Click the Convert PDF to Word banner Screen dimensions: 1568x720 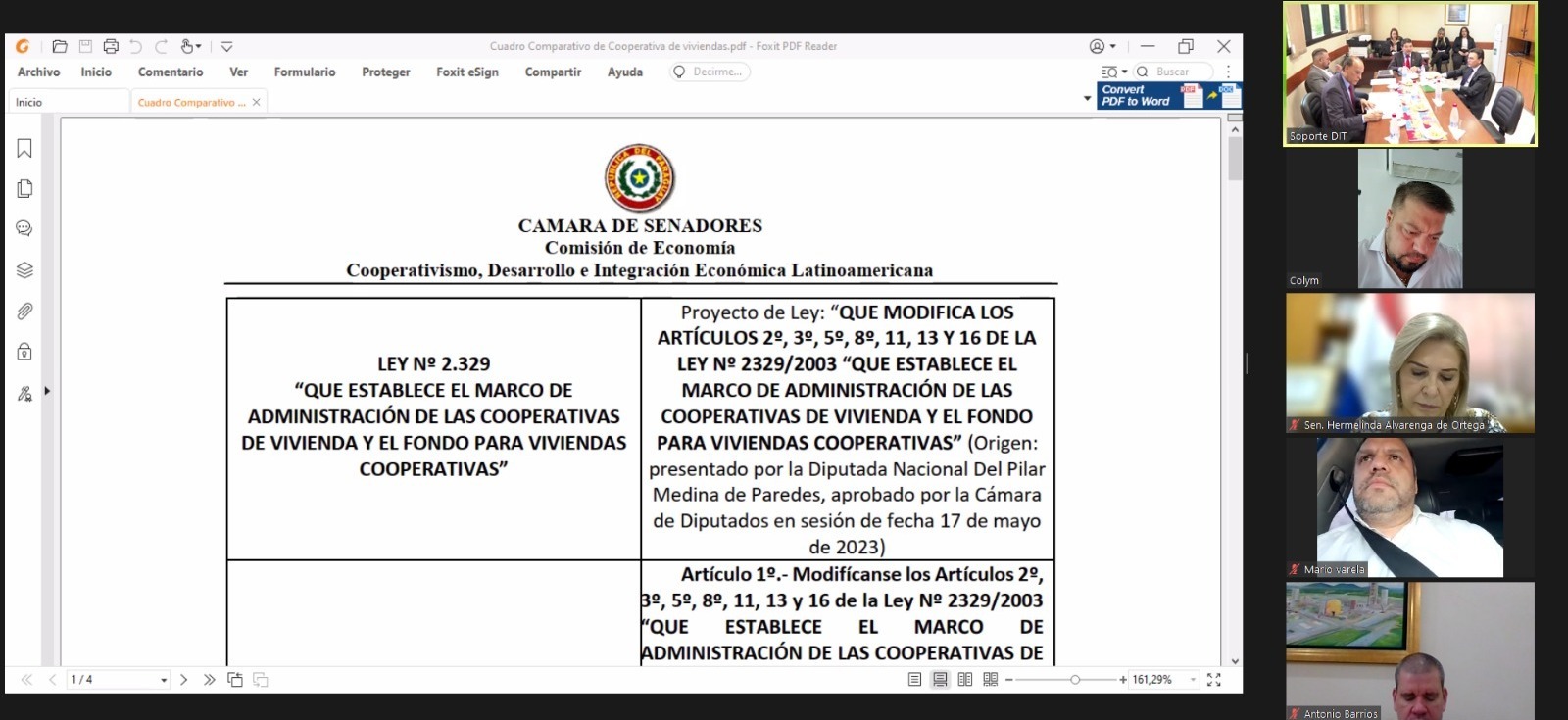(x=1169, y=95)
